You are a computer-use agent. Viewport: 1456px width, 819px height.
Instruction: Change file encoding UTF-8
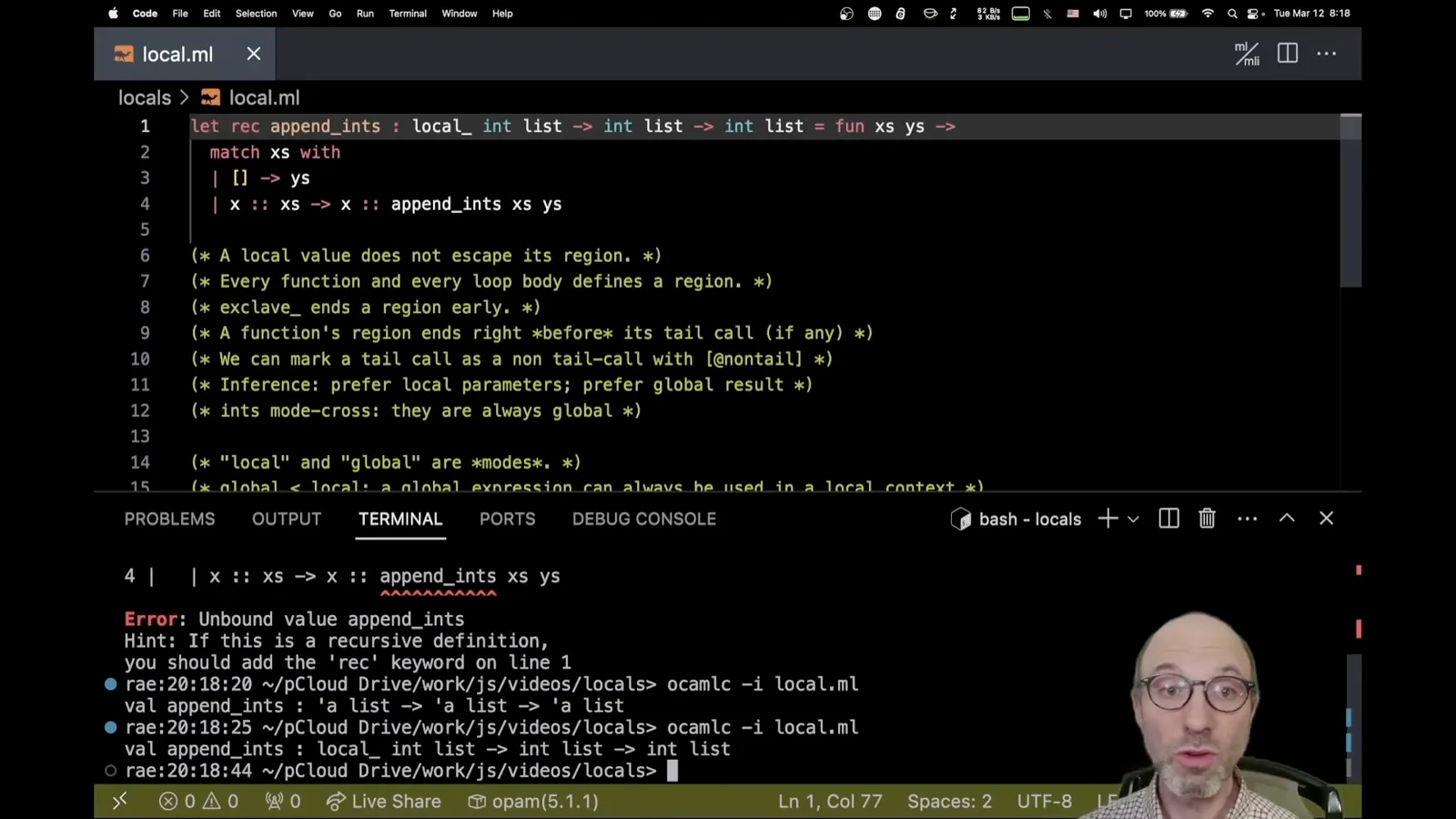click(x=1044, y=801)
